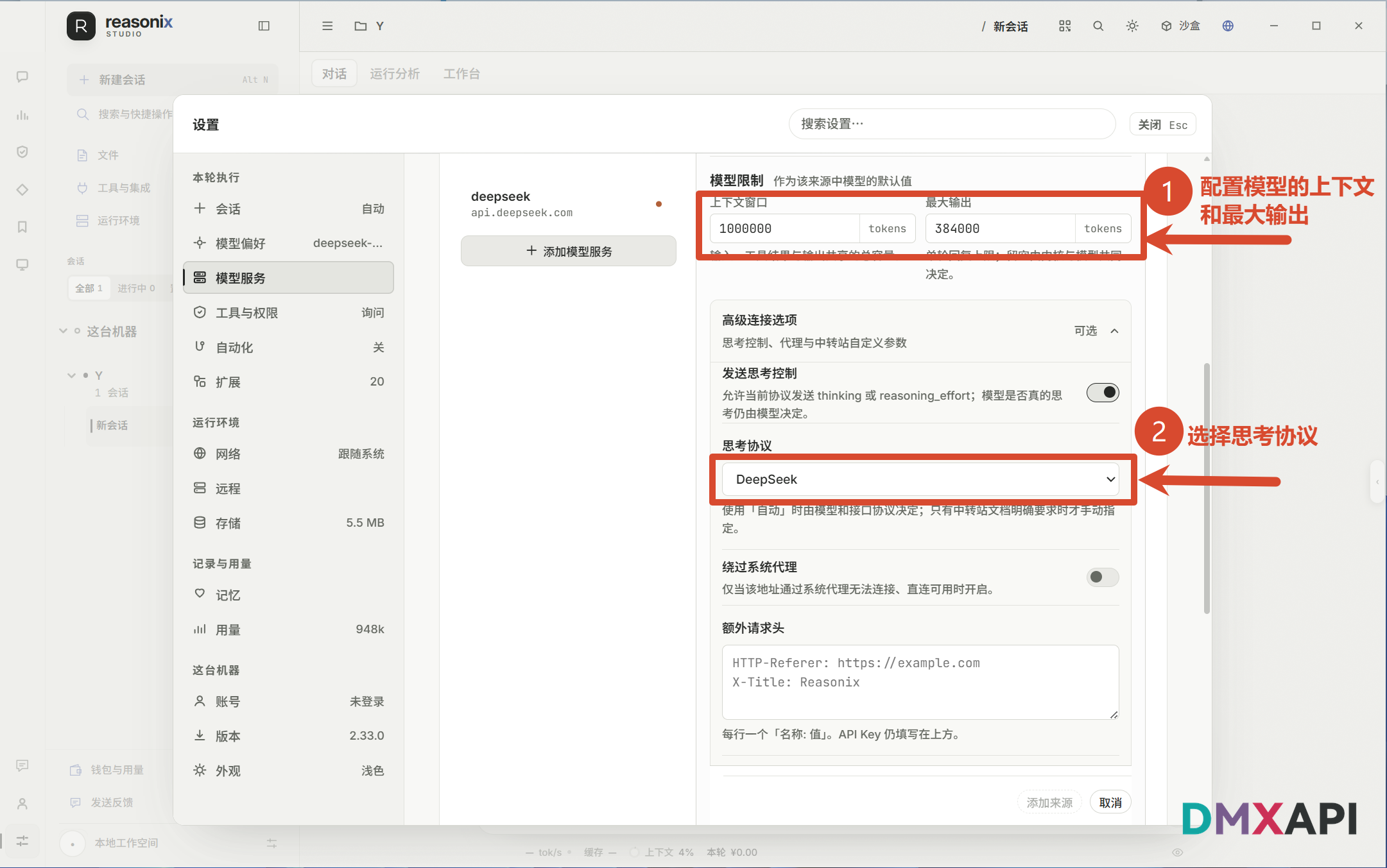Open 存储 5.5 MB settings row
The image size is (1387, 868).
(x=289, y=523)
